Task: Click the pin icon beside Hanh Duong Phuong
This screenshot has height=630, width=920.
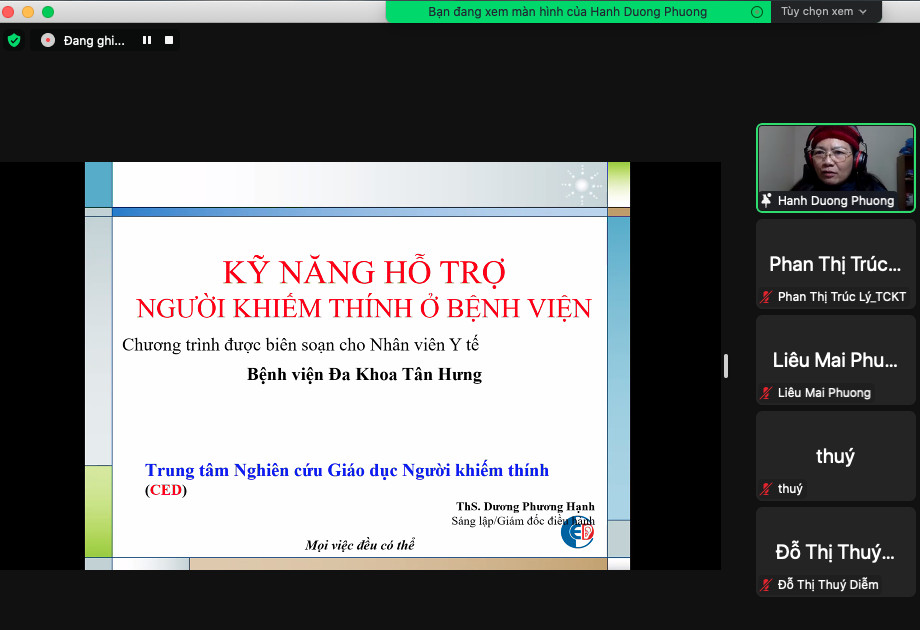Action: (x=767, y=201)
